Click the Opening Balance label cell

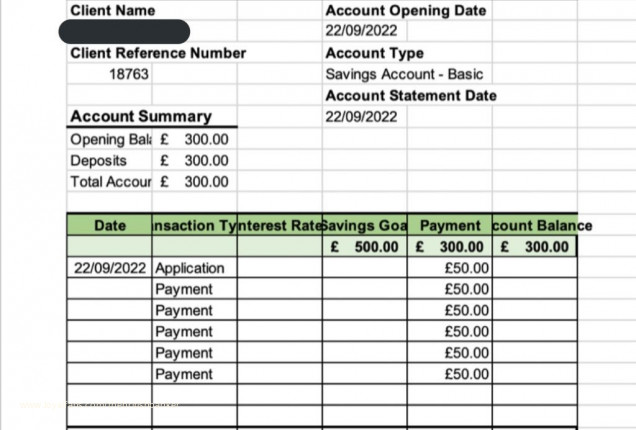click(107, 139)
